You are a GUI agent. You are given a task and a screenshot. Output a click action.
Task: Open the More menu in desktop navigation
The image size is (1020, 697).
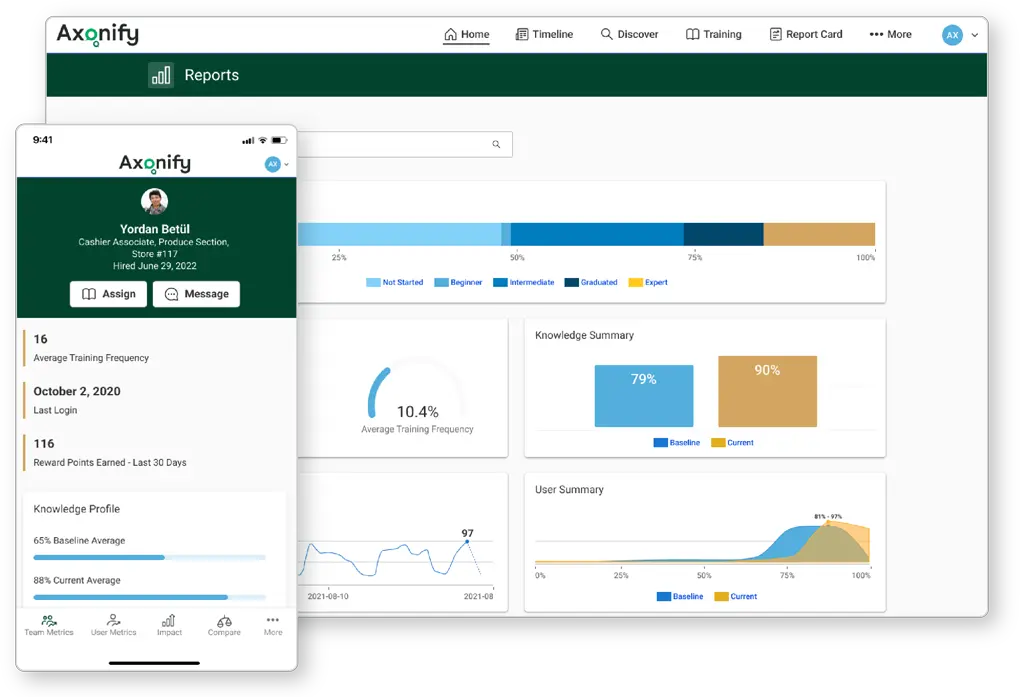891,34
